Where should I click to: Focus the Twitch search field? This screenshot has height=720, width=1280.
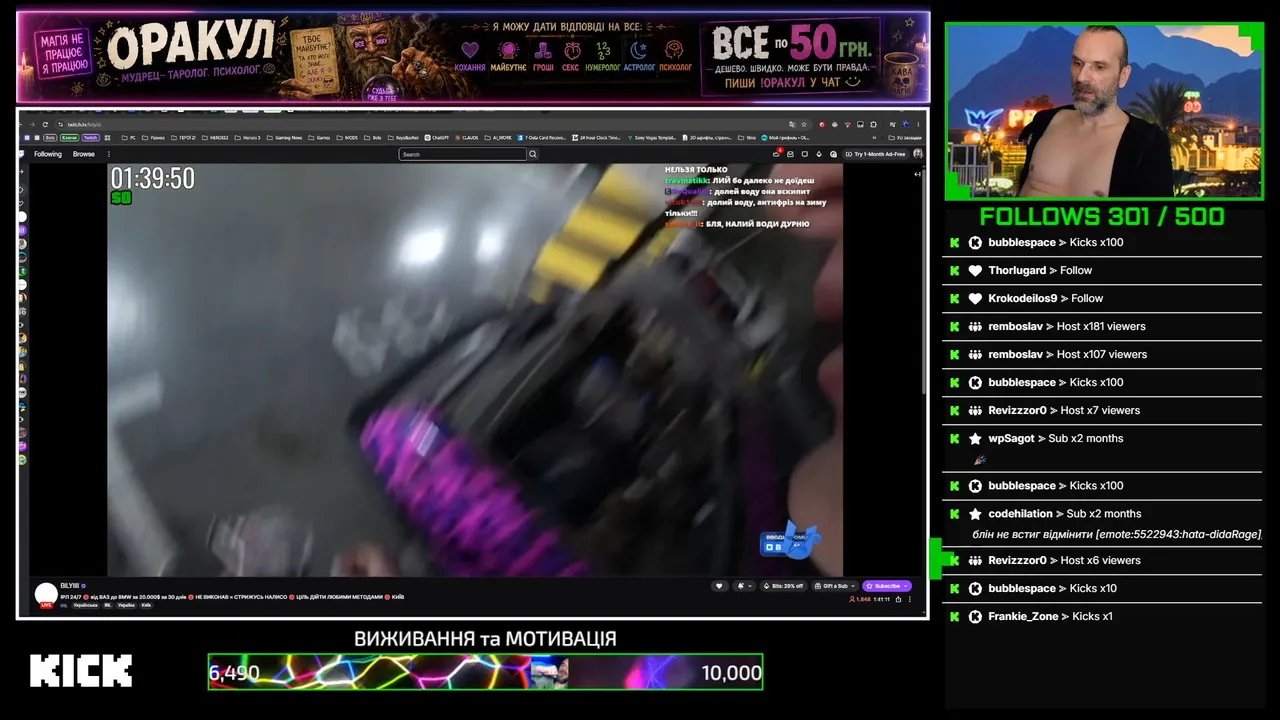tap(462, 154)
